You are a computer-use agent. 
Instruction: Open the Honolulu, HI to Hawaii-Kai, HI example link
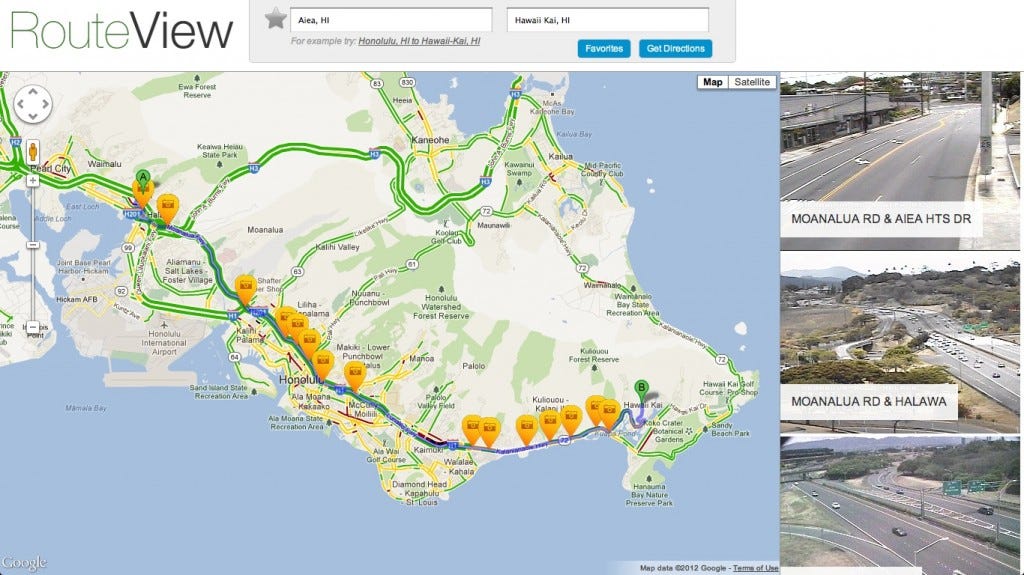(419, 41)
